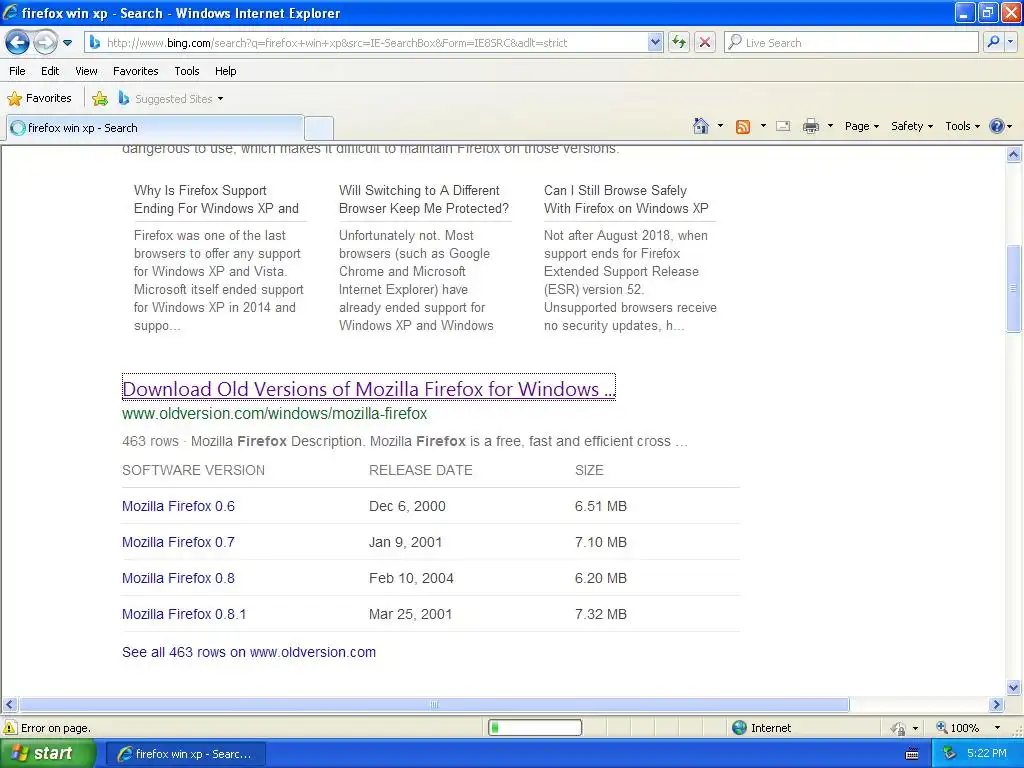Click the Bing icon in address bar
Screen dimensions: 1024x768
click(95, 42)
